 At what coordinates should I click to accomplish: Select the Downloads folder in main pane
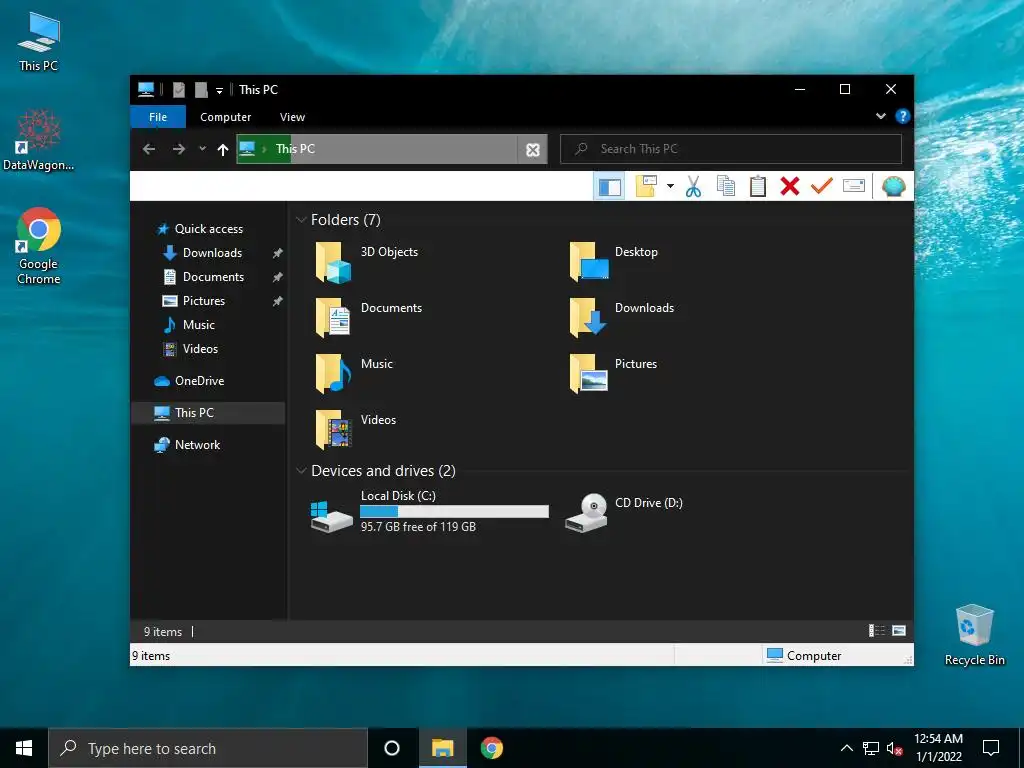pos(621,319)
